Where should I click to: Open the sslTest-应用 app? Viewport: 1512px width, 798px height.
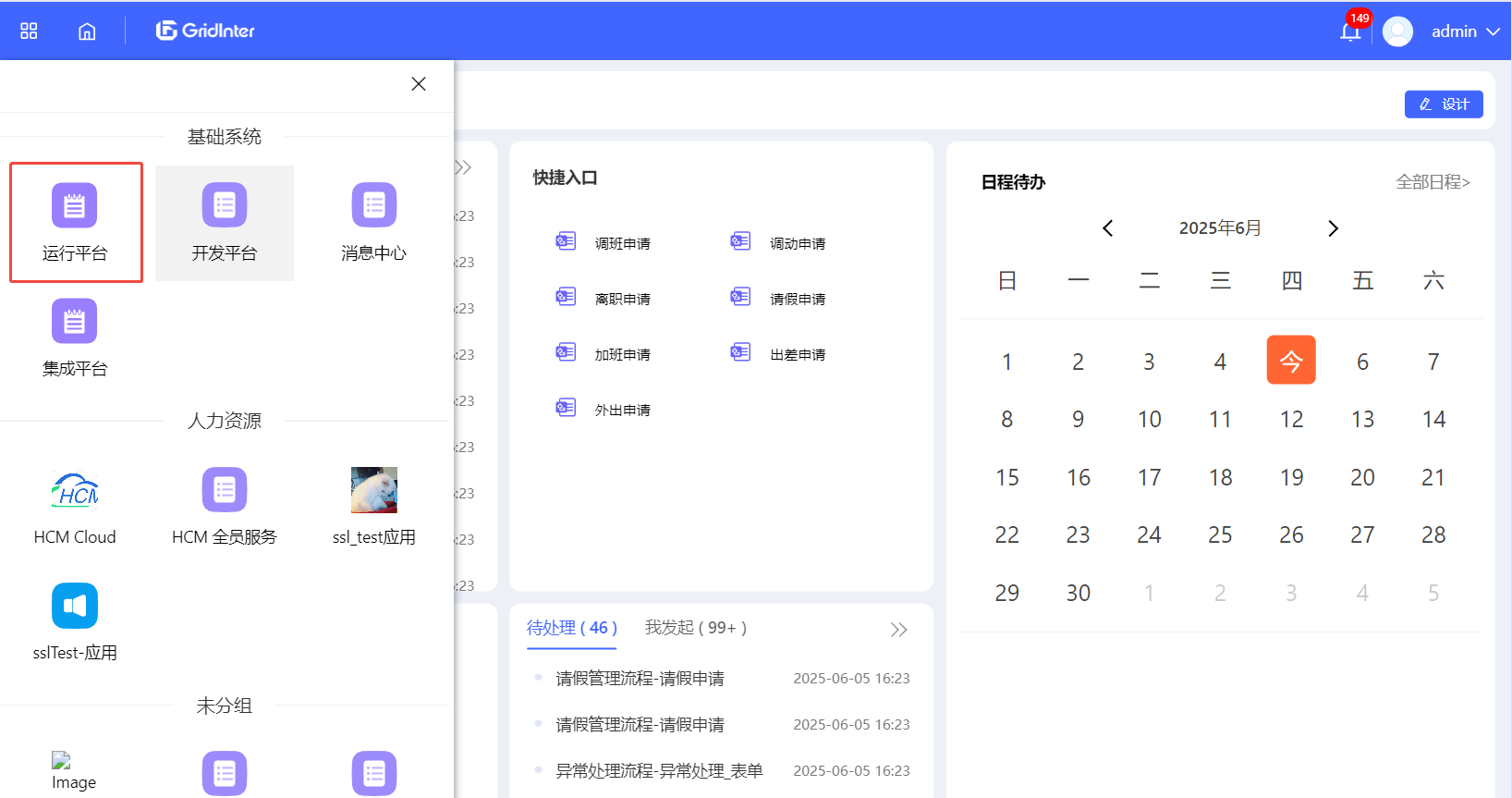coord(75,622)
